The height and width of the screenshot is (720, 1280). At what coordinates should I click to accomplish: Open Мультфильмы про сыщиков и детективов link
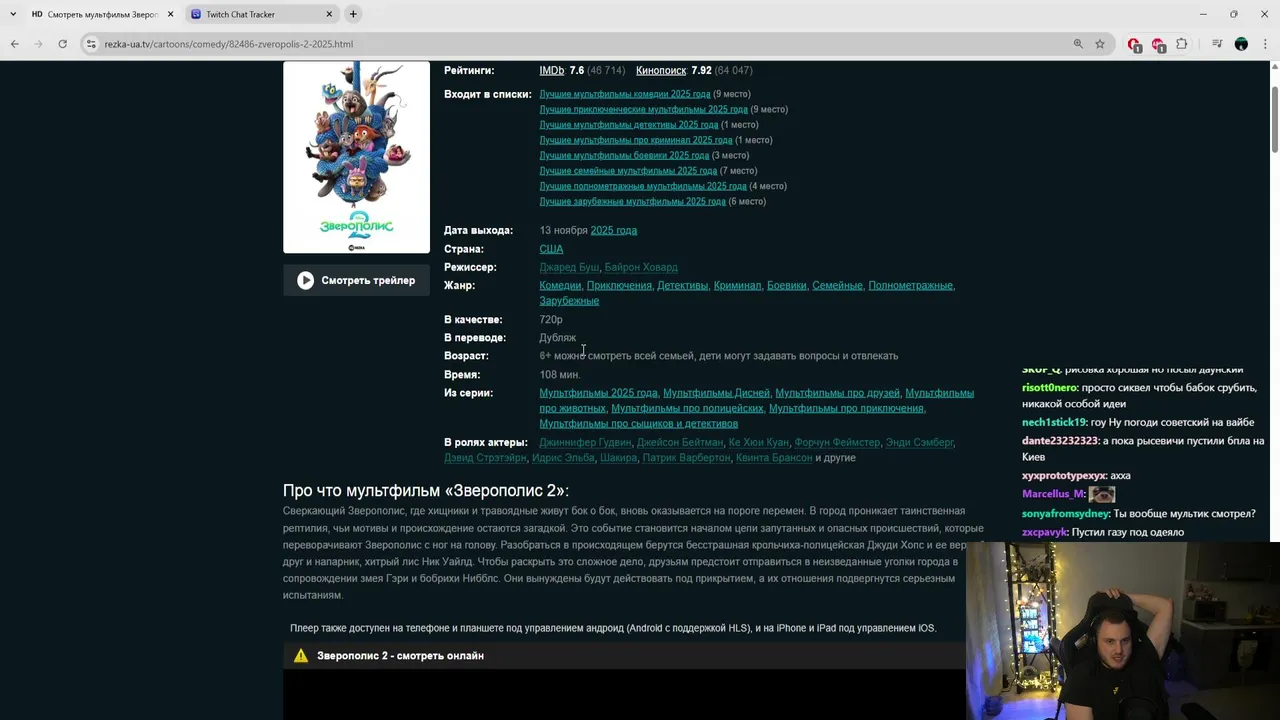pos(638,424)
